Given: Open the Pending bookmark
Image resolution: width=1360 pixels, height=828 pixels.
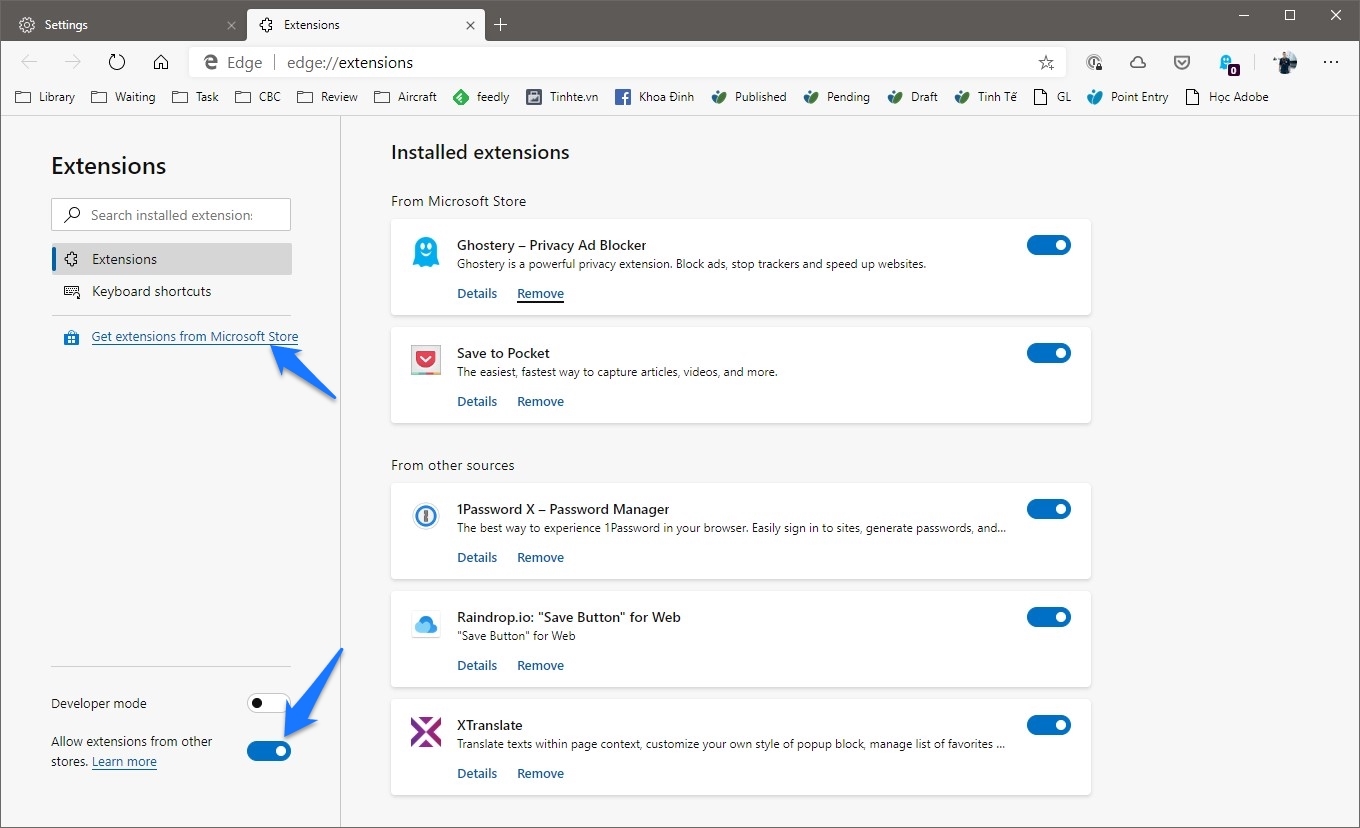Looking at the screenshot, I should click(836, 97).
